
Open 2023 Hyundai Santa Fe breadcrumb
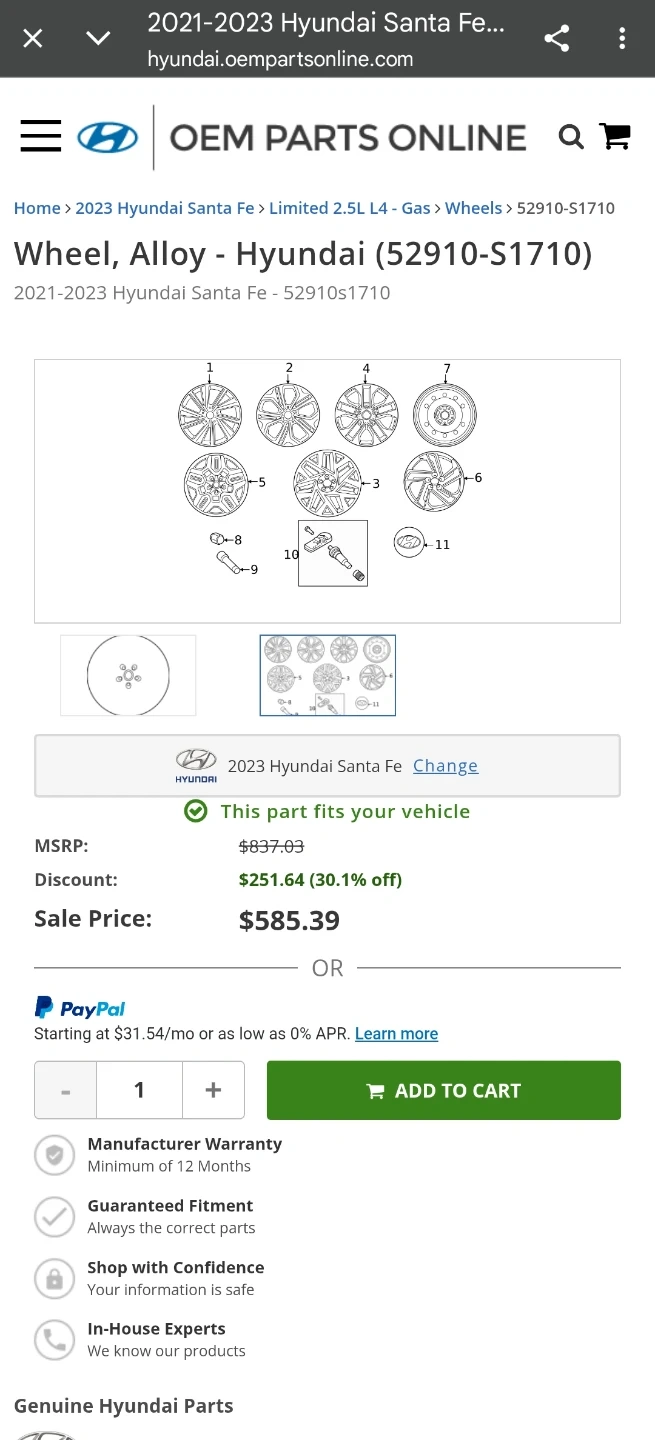click(x=165, y=208)
